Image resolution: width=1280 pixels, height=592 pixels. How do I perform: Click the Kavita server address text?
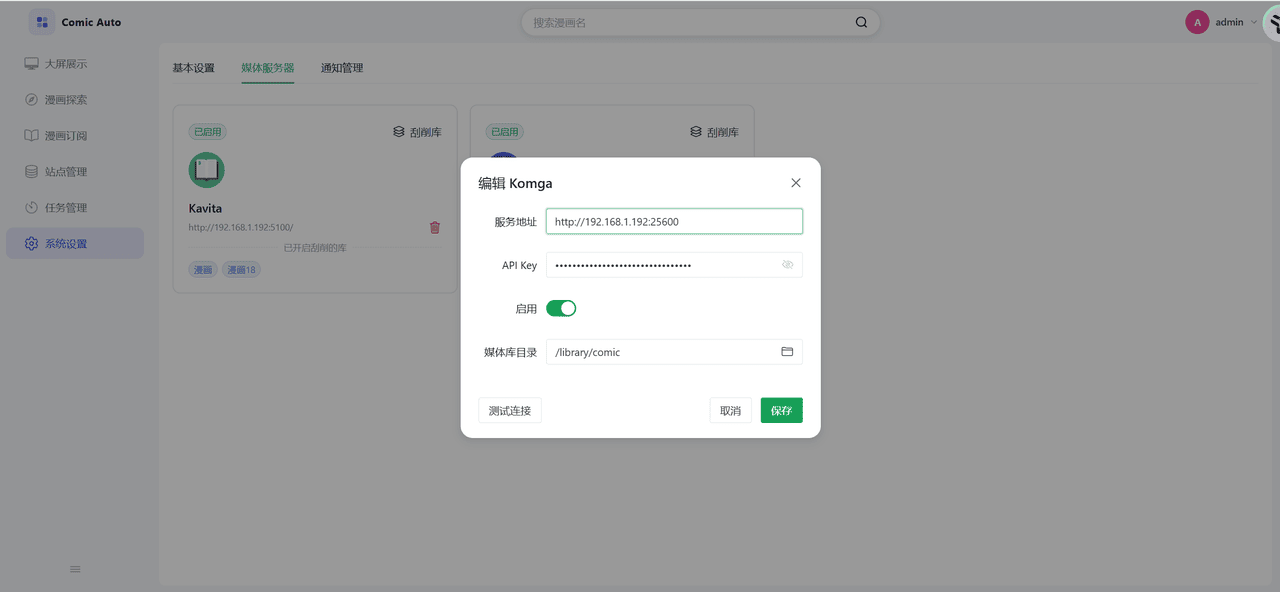241,228
